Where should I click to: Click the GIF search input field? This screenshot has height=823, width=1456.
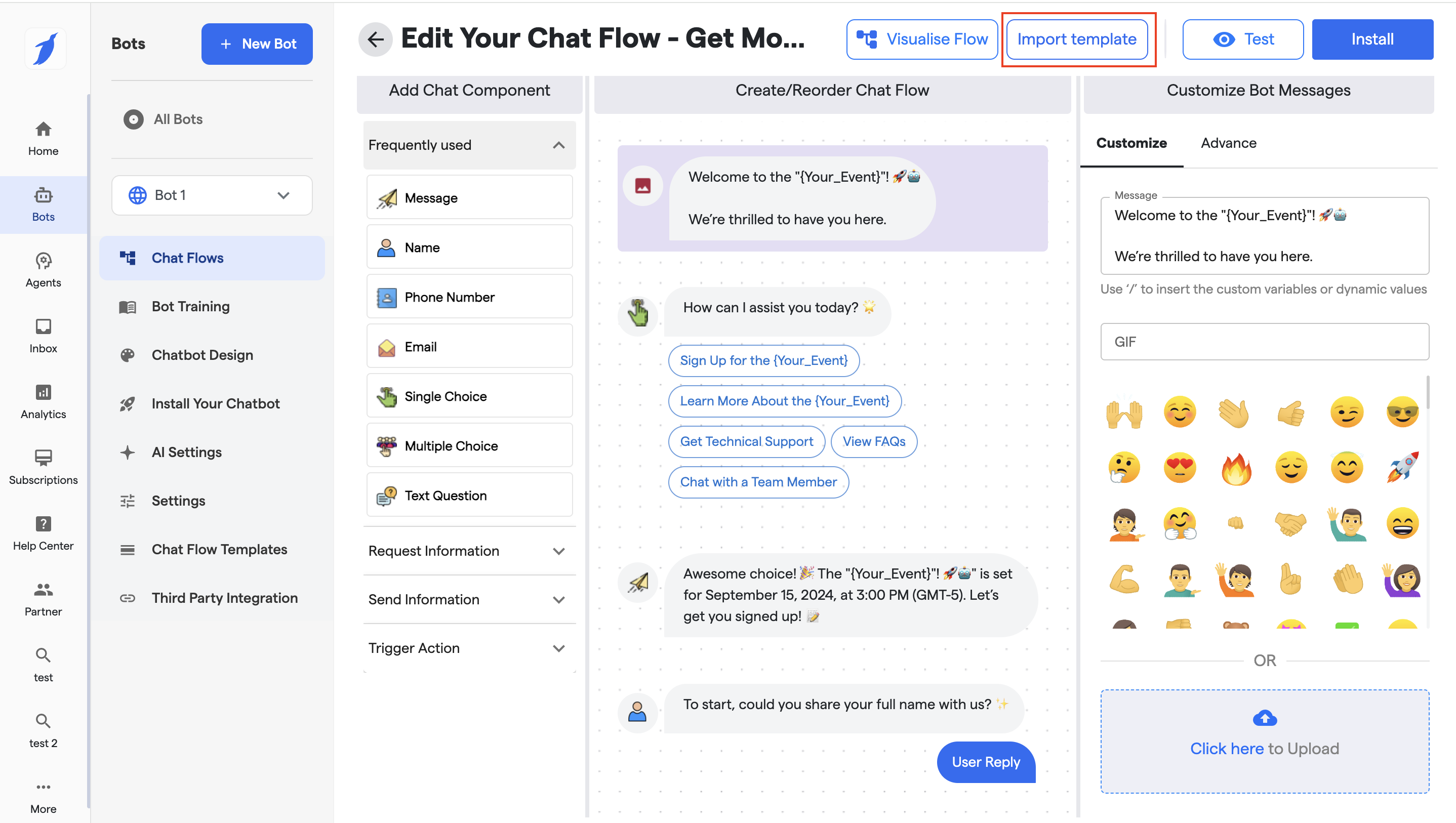point(1264,342)
